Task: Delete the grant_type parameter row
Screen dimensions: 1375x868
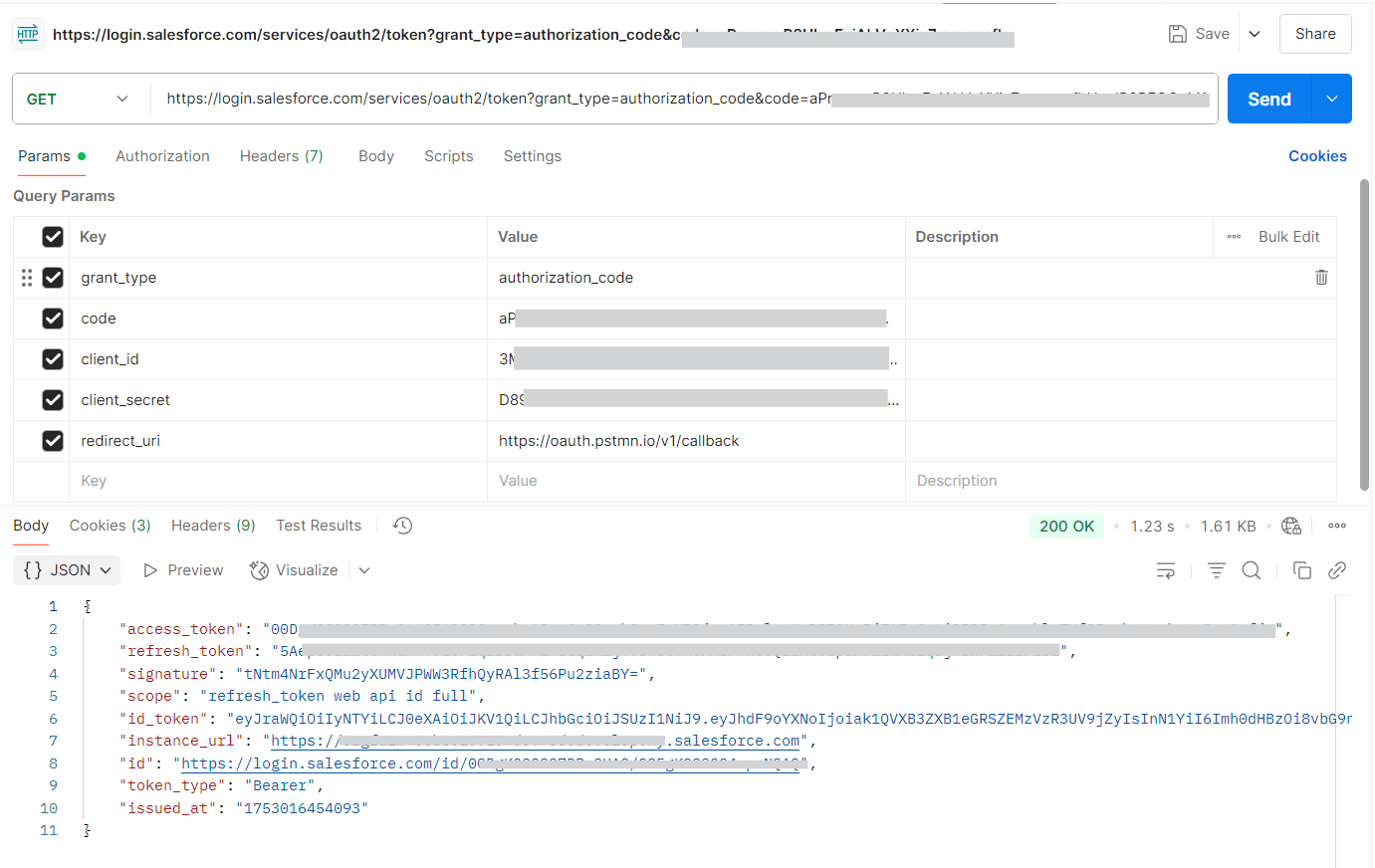Action: point(1321,277)
